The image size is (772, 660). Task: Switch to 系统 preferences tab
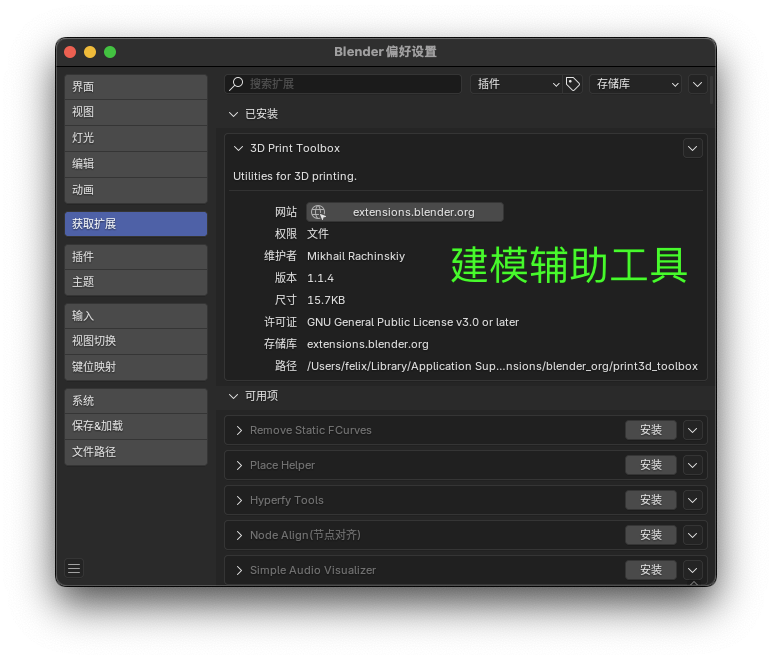(x=136, y=401)
